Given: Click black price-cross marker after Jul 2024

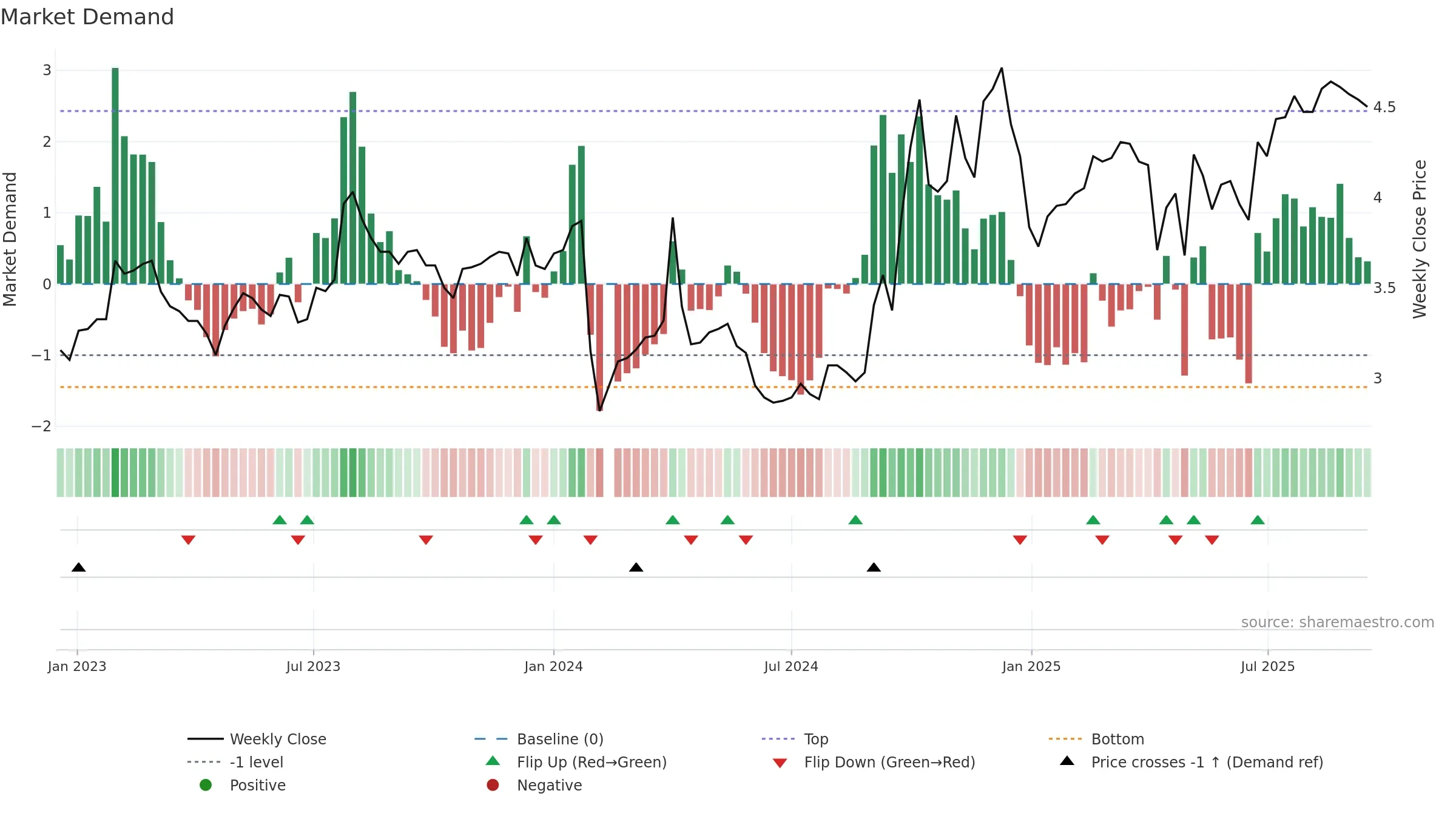Looking at the screenshot, I should coord(874,567).
